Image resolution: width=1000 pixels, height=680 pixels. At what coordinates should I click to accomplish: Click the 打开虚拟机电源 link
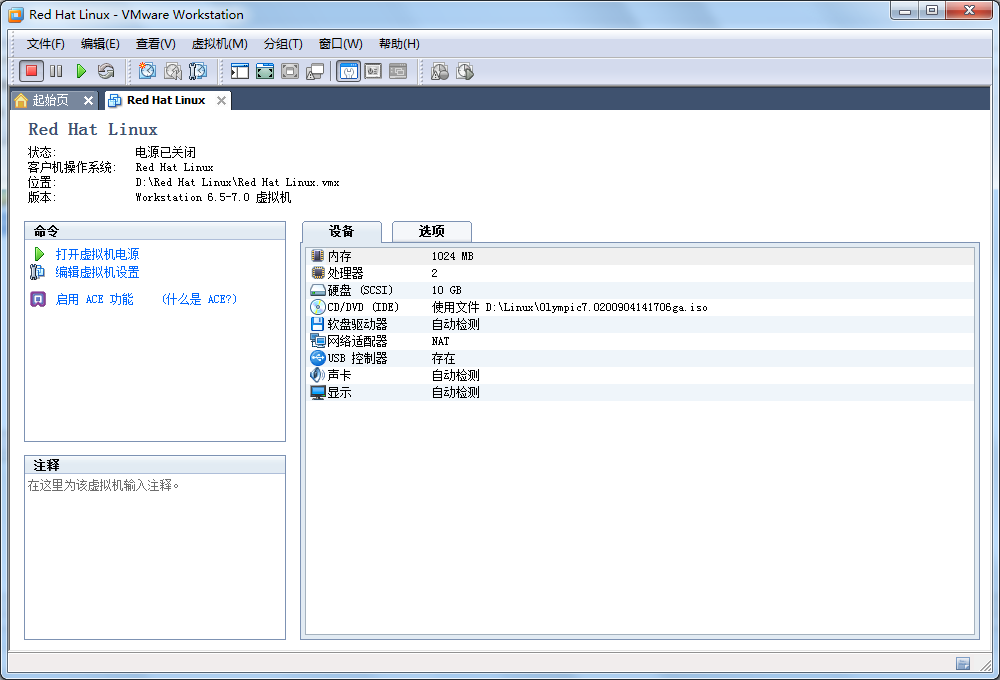point(97,254)
